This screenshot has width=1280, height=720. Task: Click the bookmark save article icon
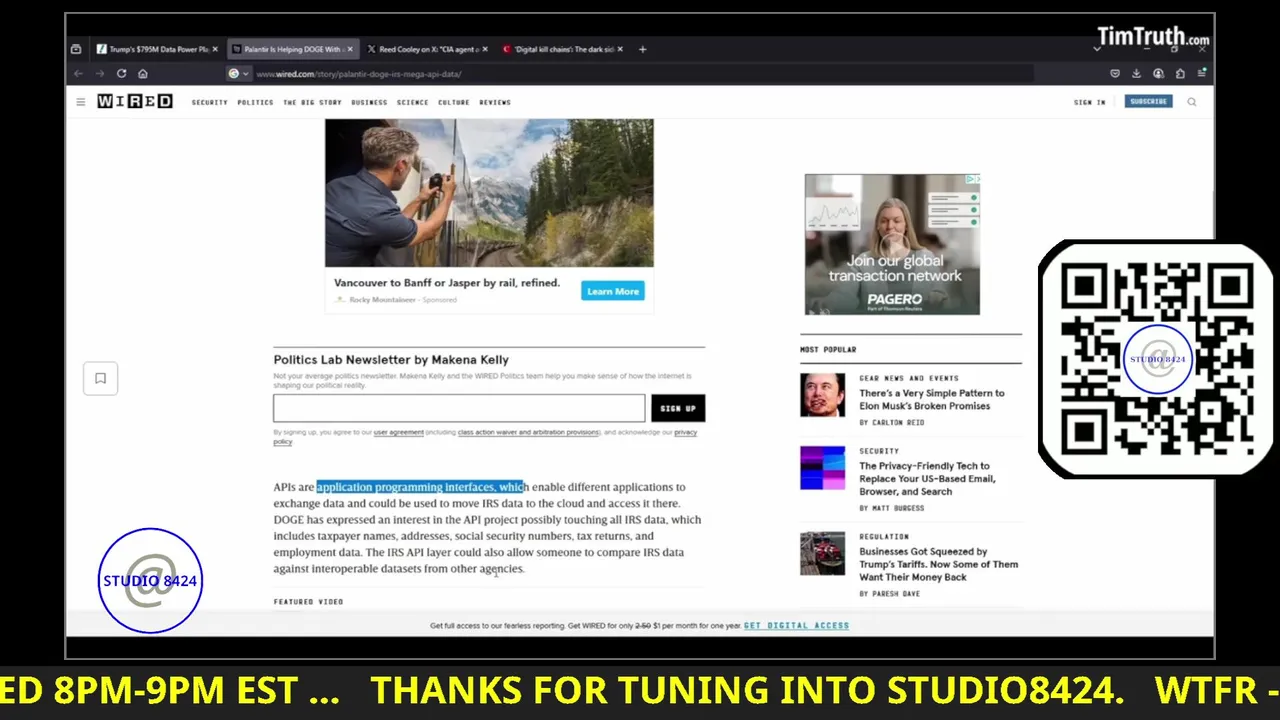pyautogui.click(x=100, y=378)
